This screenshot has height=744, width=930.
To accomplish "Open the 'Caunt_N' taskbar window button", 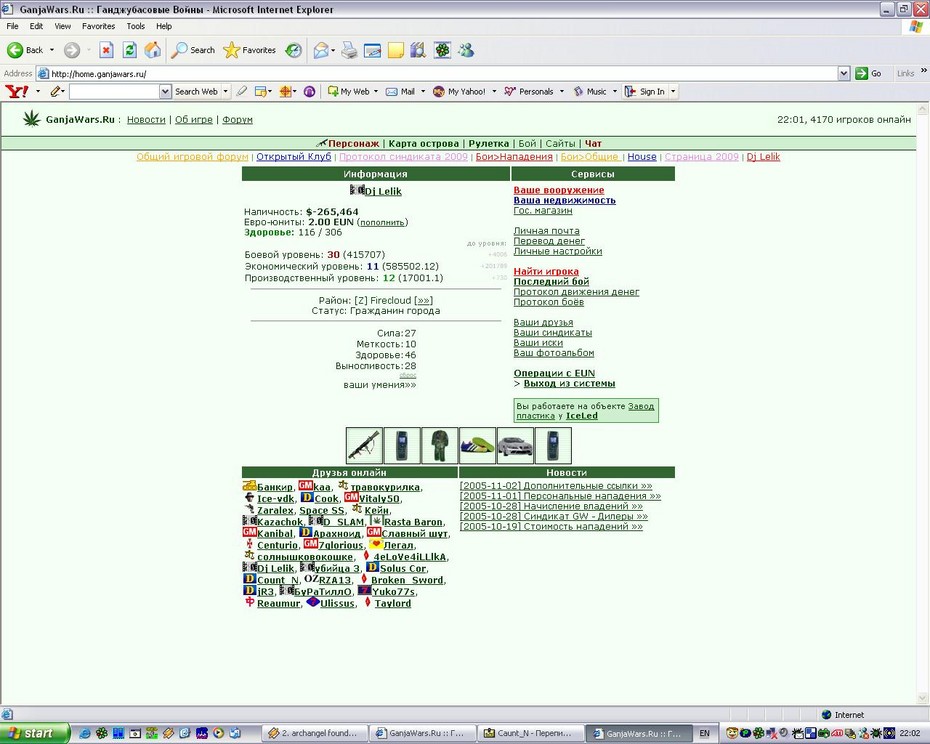I will coord(530,733).
